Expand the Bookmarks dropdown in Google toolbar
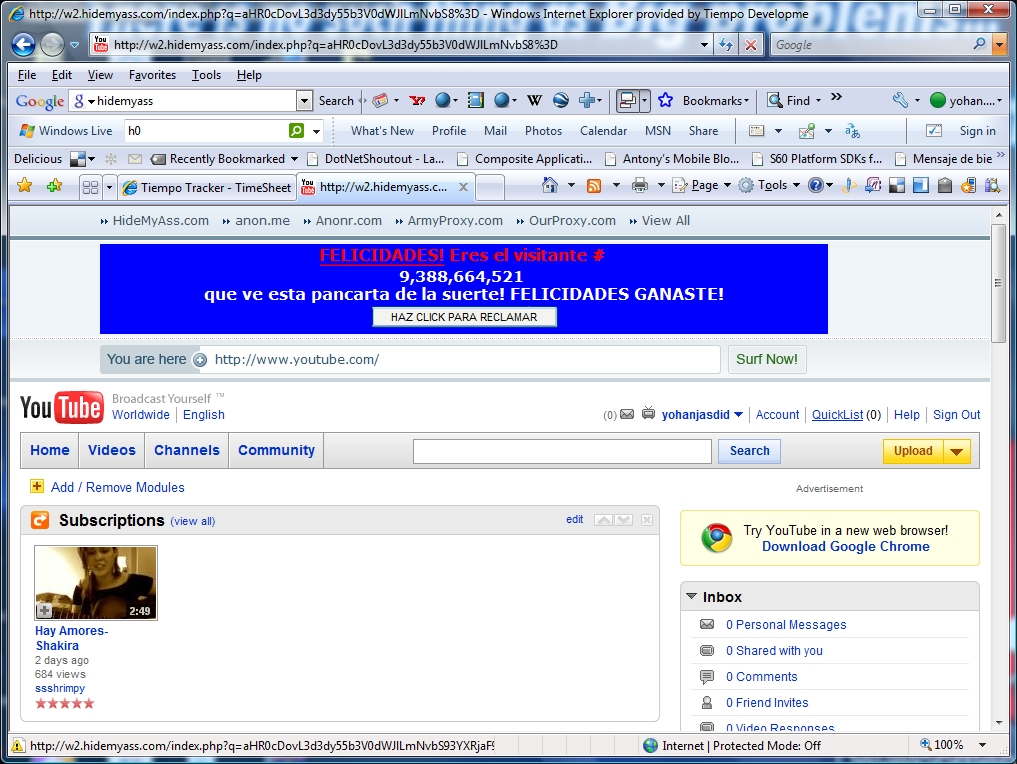Image resolution: width=1017 pixels, height=764 pixels. (746, 101)
